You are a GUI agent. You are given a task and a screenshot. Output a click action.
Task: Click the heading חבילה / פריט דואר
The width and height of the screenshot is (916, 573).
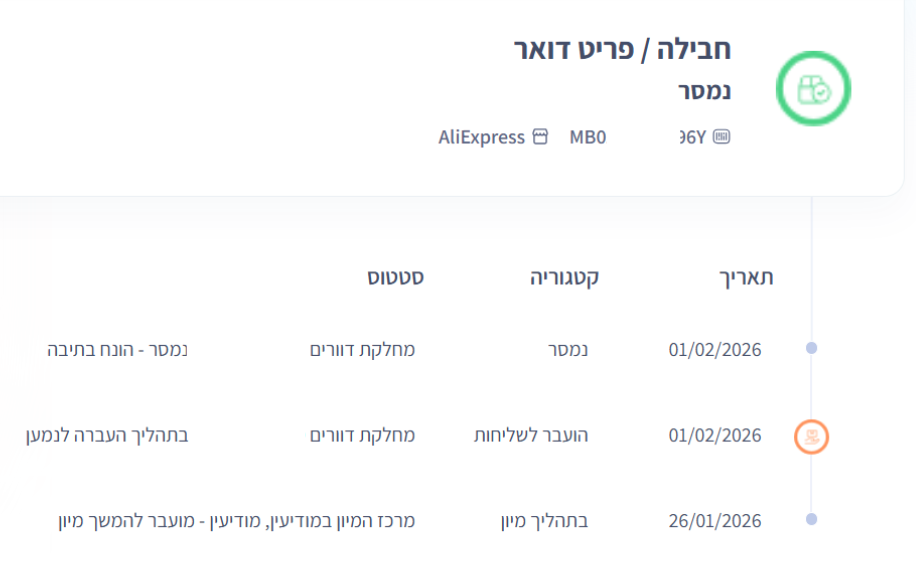621,49
